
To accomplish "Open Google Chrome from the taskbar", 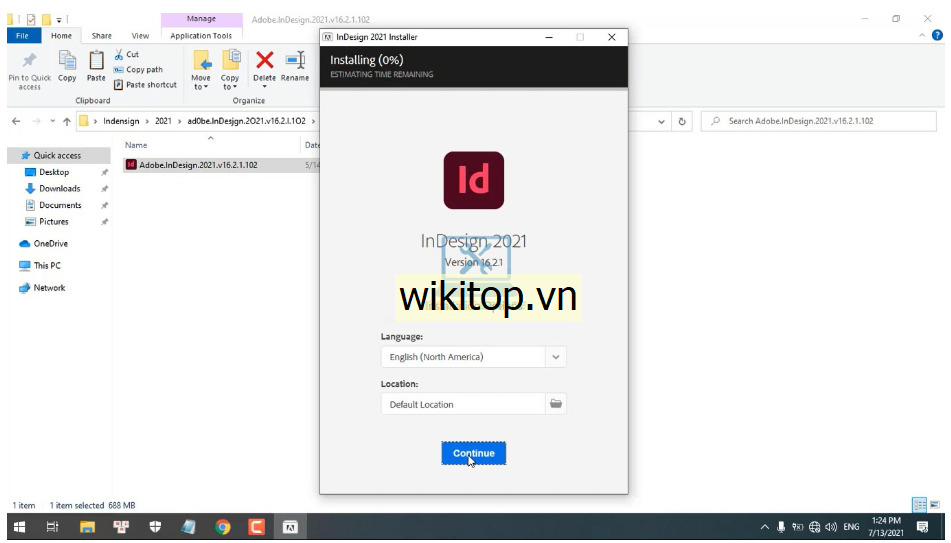I will click(x=223, y=527).
